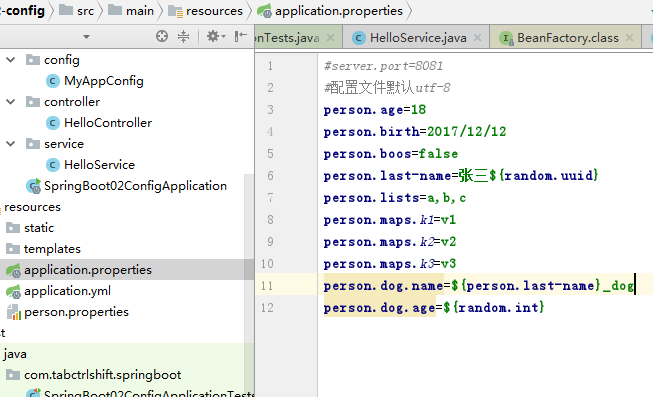Click line number 1 in the gutter
Screen dimensions: 653x397
click(270, 66)
